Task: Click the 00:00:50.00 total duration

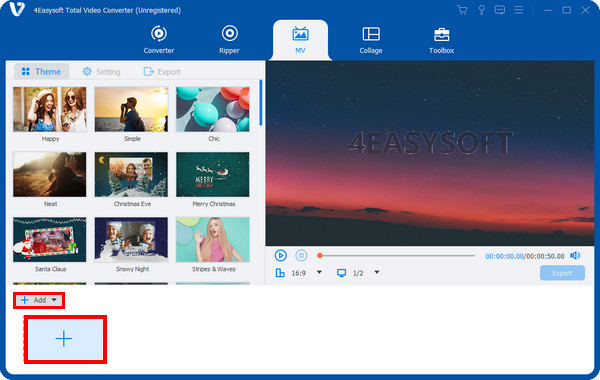Action: click(x=545, y=256)
